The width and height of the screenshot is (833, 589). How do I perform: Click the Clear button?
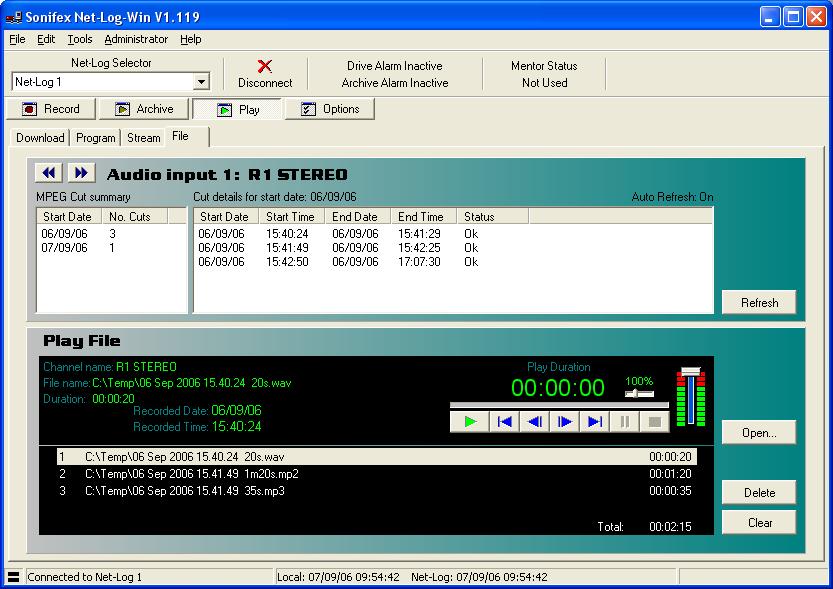click(x=759, y=523)
